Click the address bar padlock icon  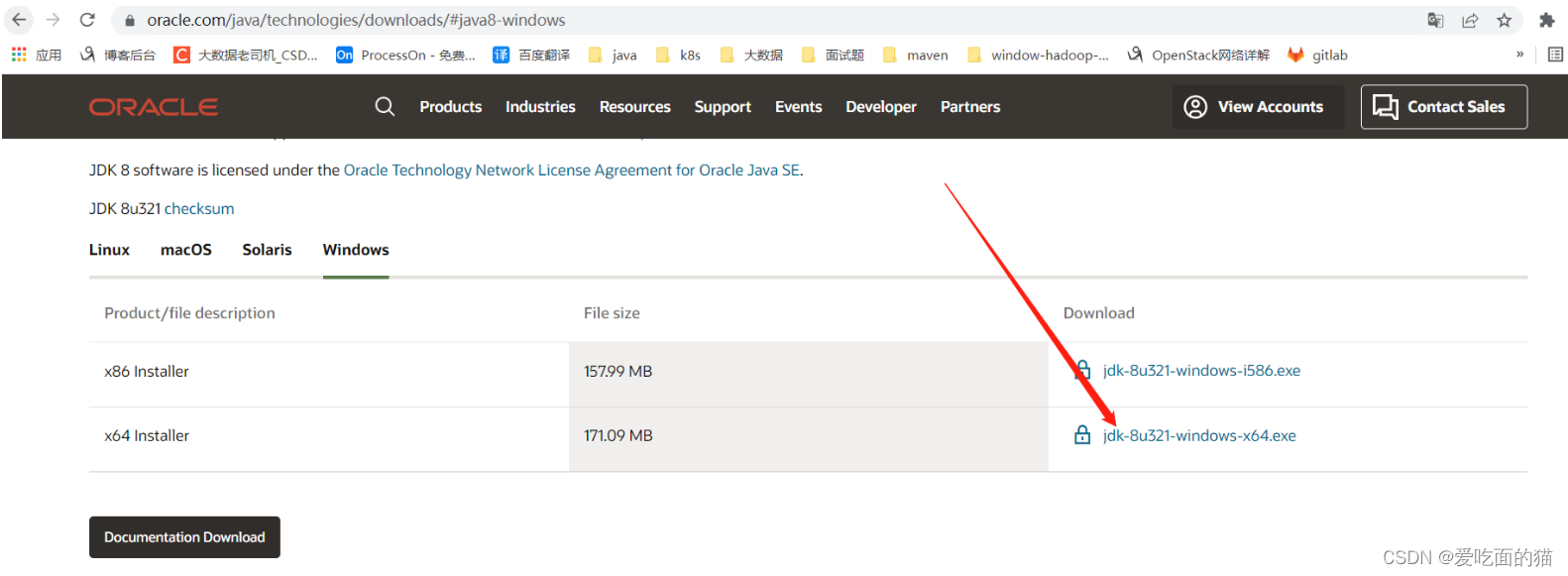pos(129,21)
